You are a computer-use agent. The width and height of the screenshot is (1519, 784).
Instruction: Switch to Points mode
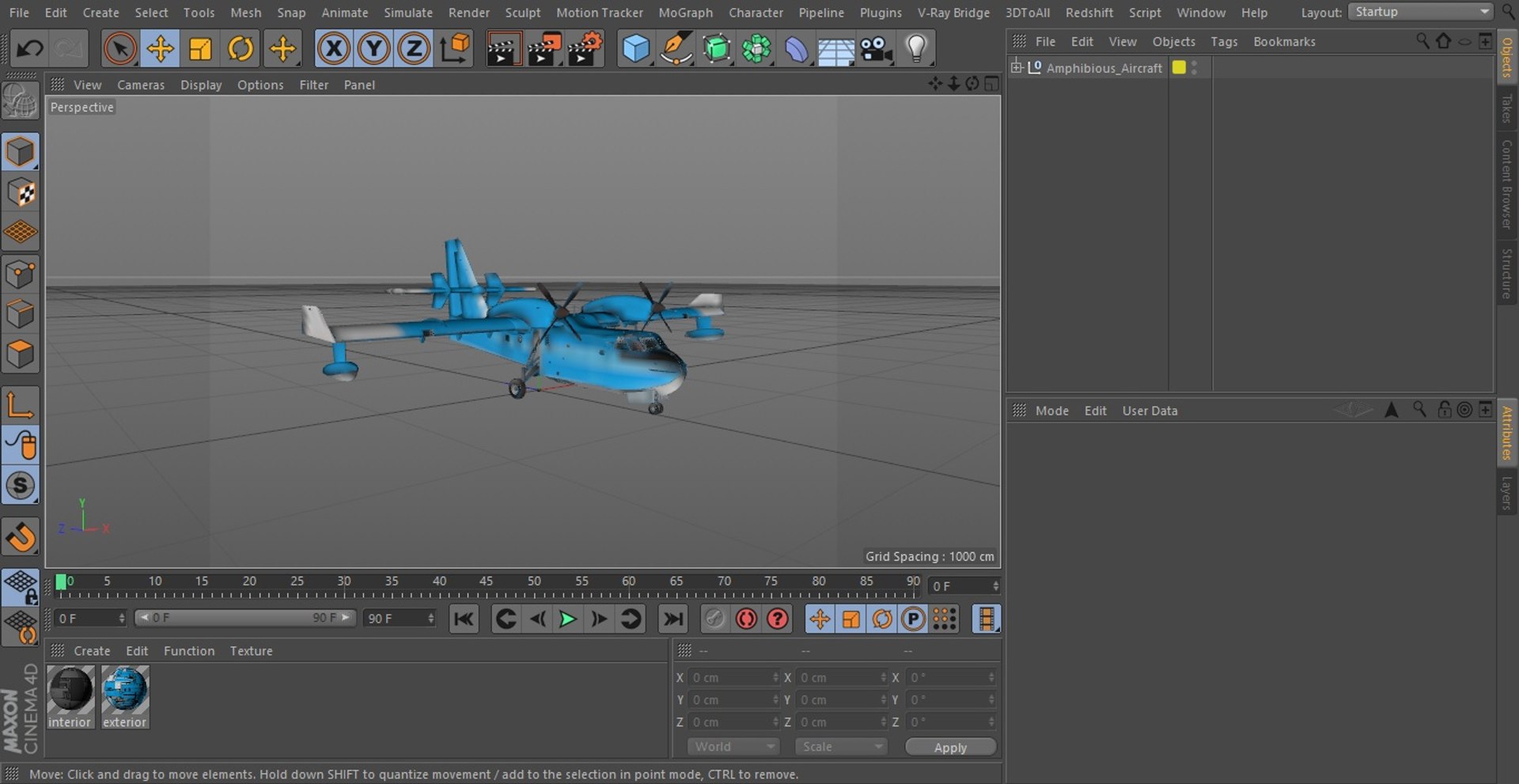(21, 275)
